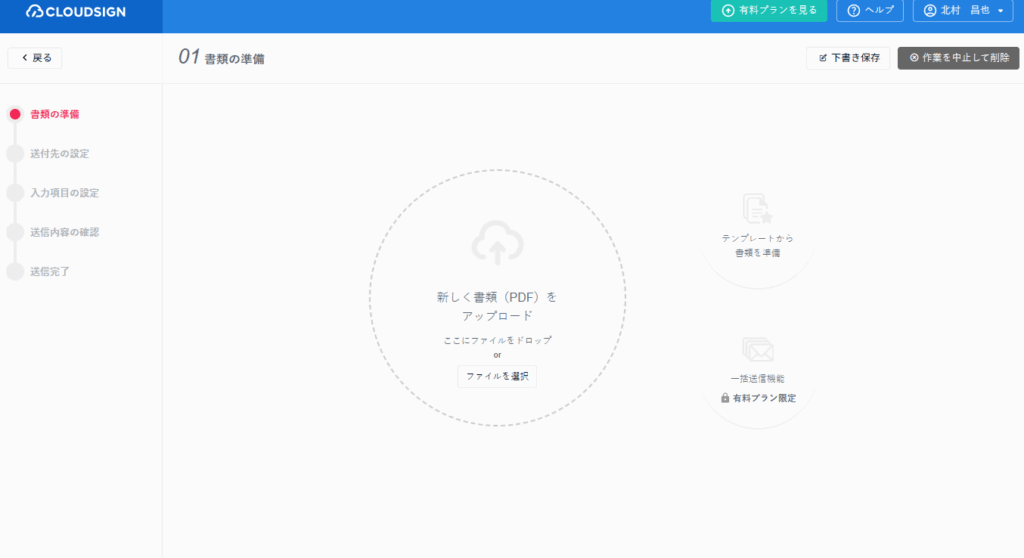
Task: Select the 送信内容の確認 step
Action: point(65,232)
